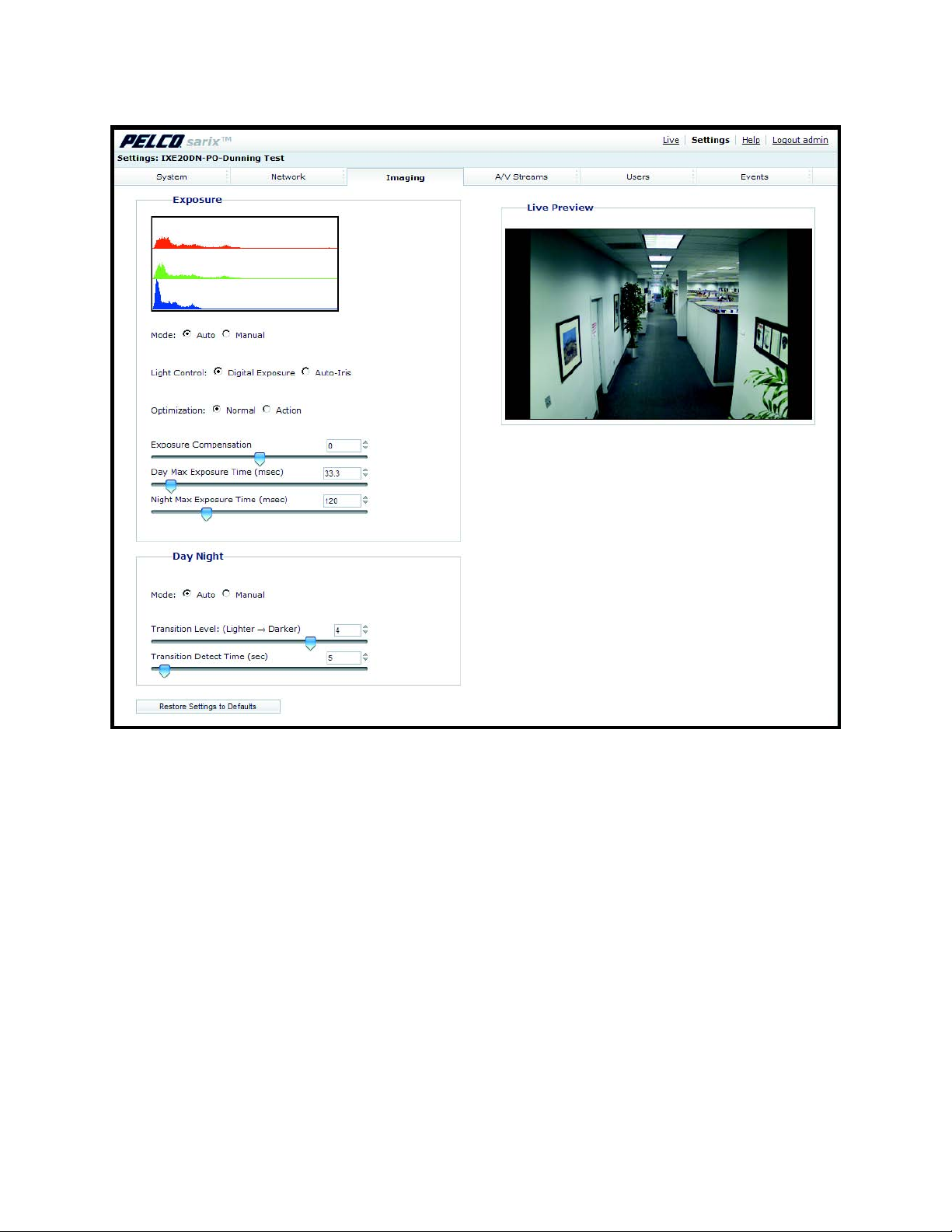Decrease Day Max Exposure Time value
The height and width of the screenshot is (1232, 952).
pos(365,476)
